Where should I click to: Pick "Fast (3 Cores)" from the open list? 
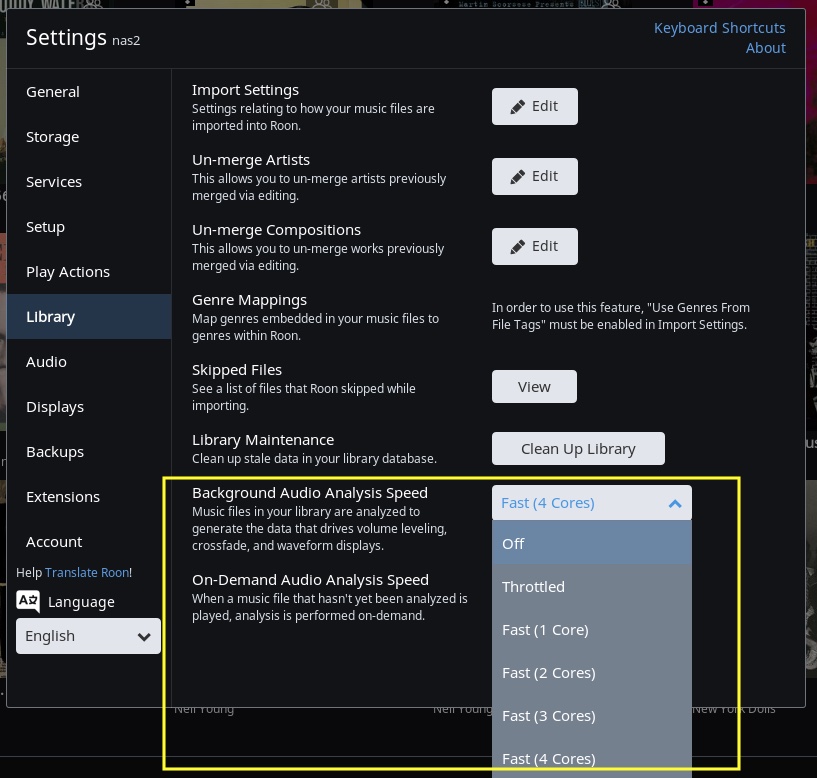(548, 715)
